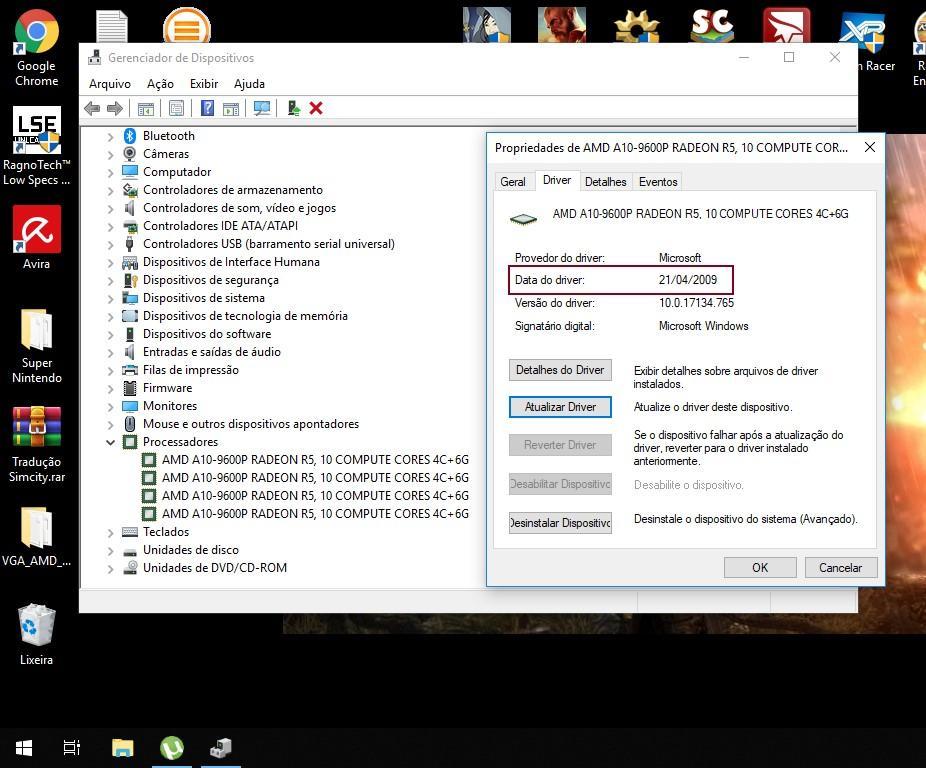Select VGA_AMD folder on desktop
The height and width of the screenshot is (768, 926).
(x=37, y=536)
